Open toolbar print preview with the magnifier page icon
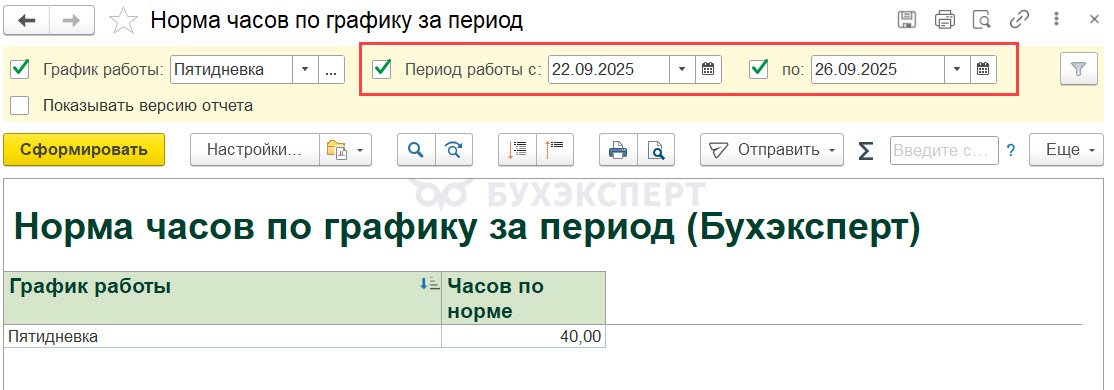 pos(656,150)
